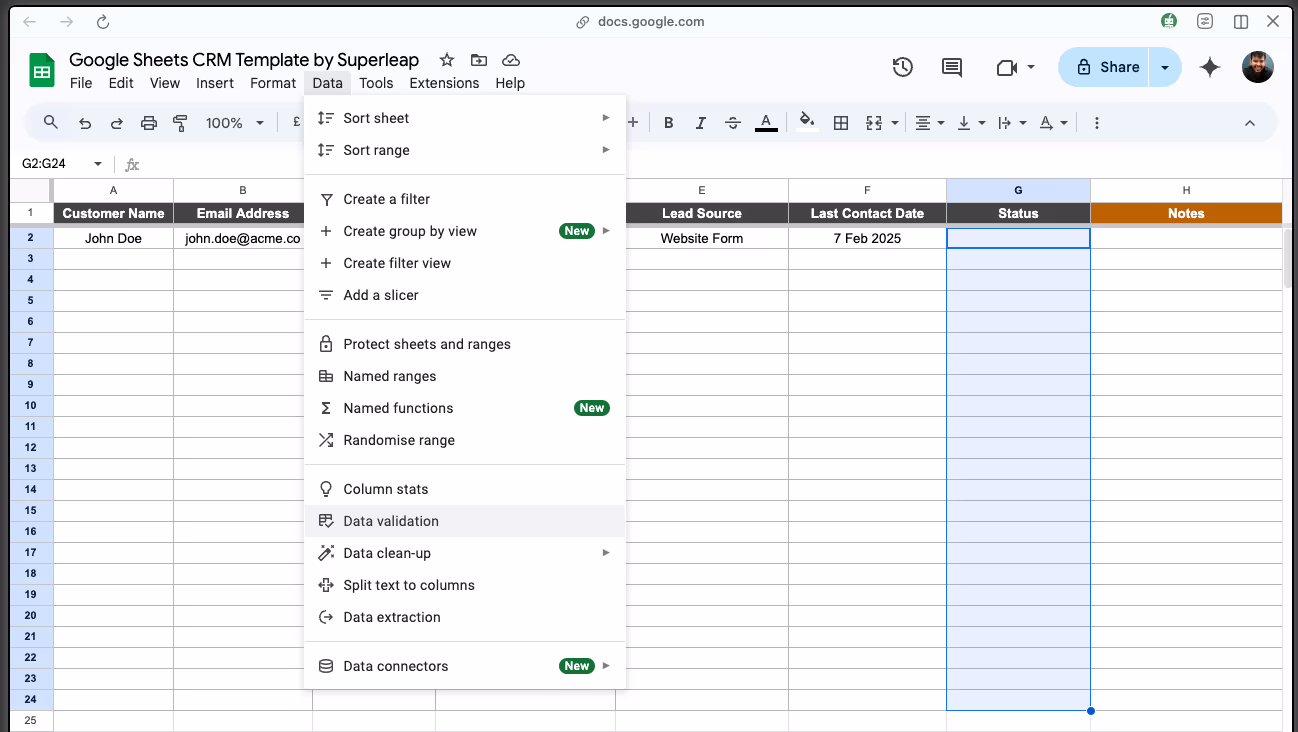Open the Tools menu
Screen dimensions: 1298x732
[x=376, y=83]
